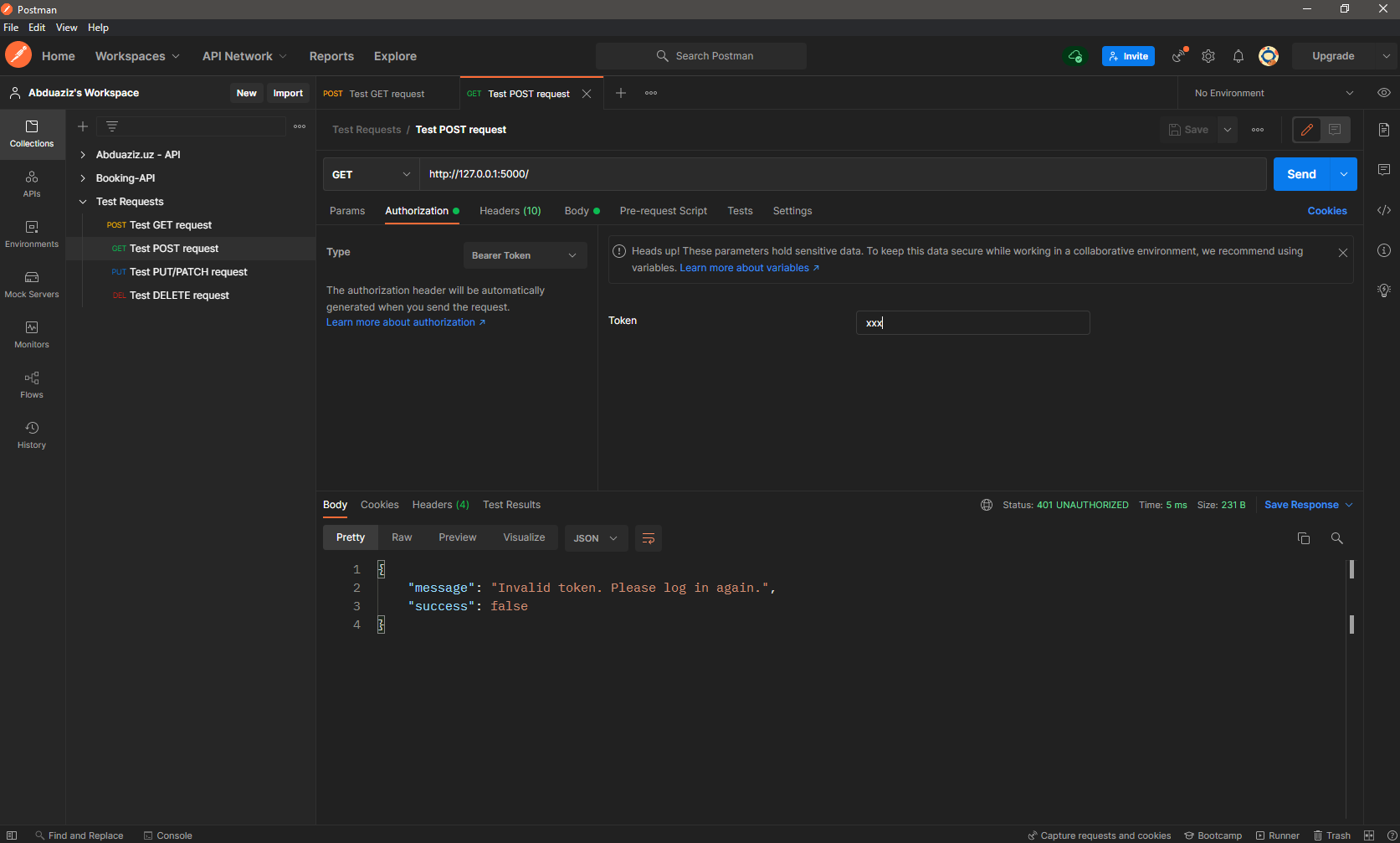Open the settings gear icon
The height and width of the screenshot is (843, 1400).
[1208, 56]
